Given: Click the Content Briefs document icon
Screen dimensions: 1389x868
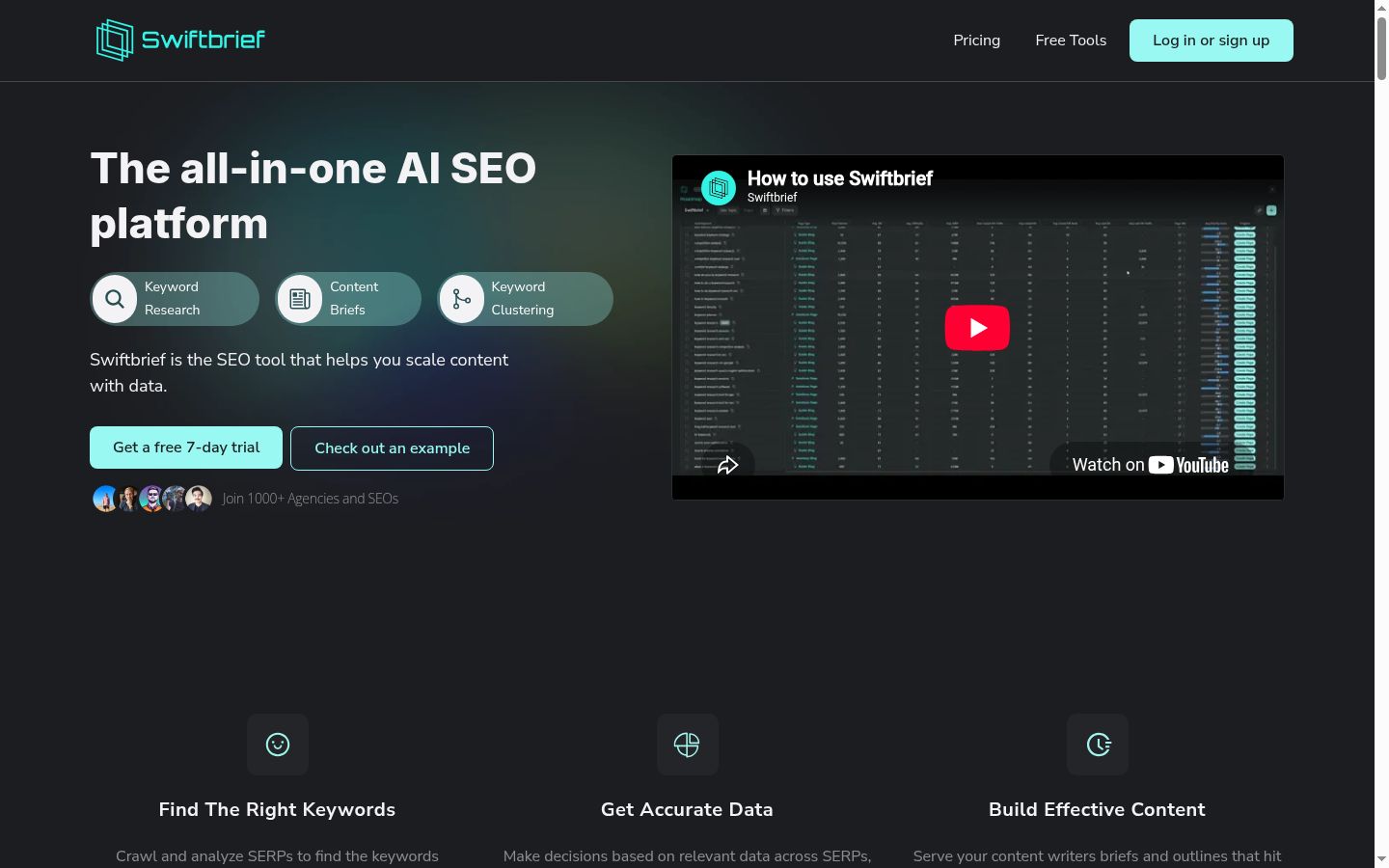Looking at the screenshot, I should (x=300, y=299).
